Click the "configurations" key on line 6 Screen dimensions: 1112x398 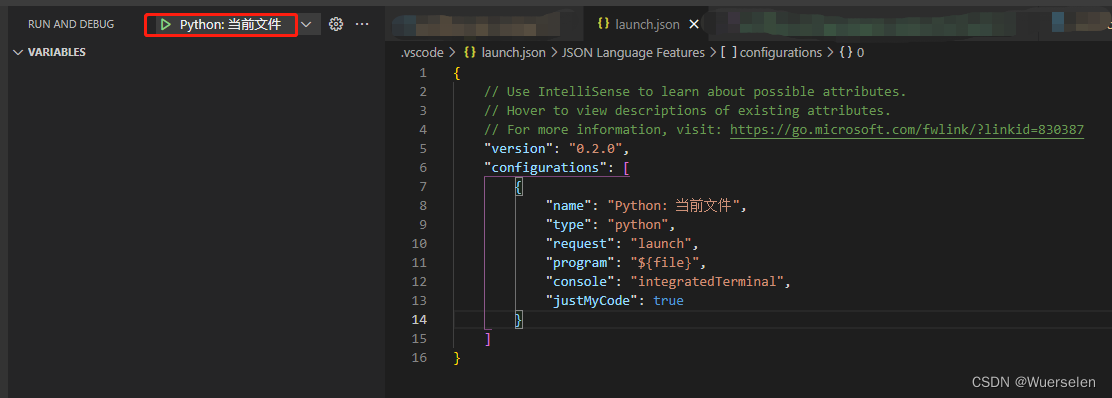pyautogui.click(x=545, y=168)
